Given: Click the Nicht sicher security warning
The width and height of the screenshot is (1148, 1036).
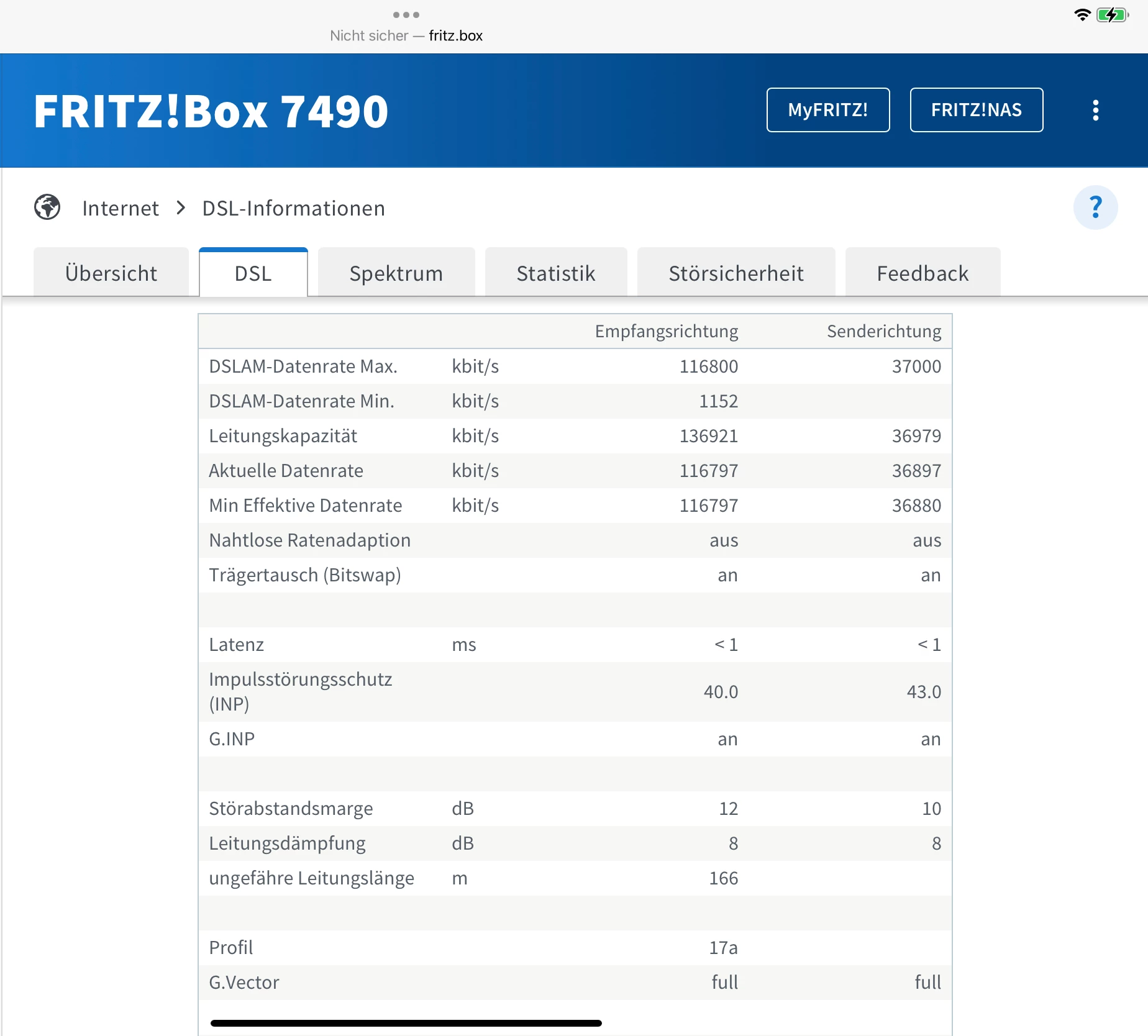Looking at the screenshot, I should coord(369,35).
